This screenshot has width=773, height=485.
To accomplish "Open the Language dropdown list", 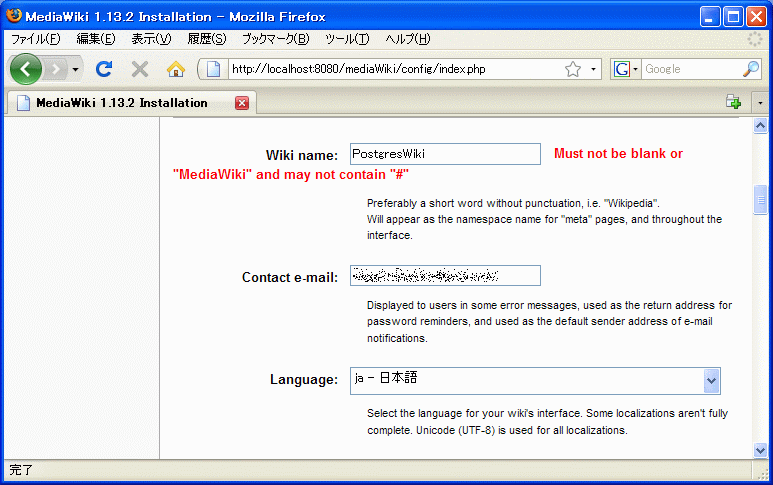I will (x=535, y=381).
